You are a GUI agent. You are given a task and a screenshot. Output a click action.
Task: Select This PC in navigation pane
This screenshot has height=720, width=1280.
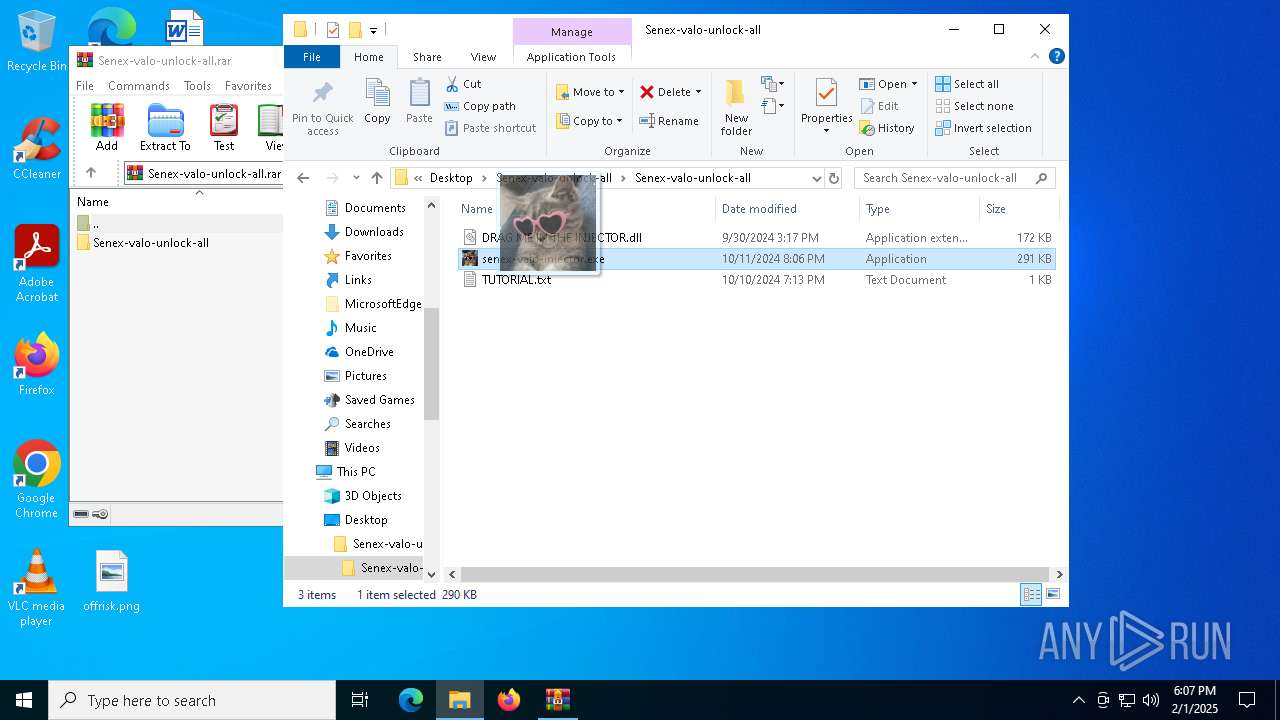point(356,472)
